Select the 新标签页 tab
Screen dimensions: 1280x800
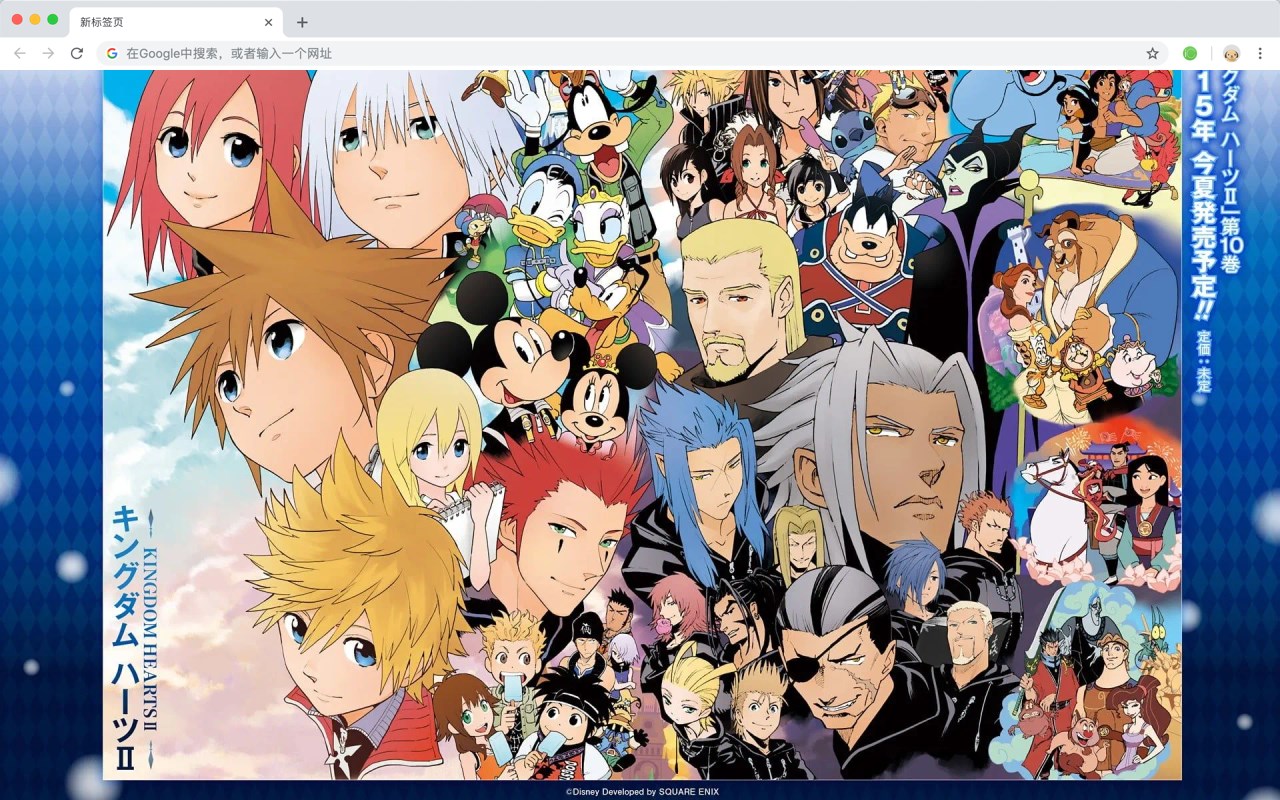coord(176,22)
